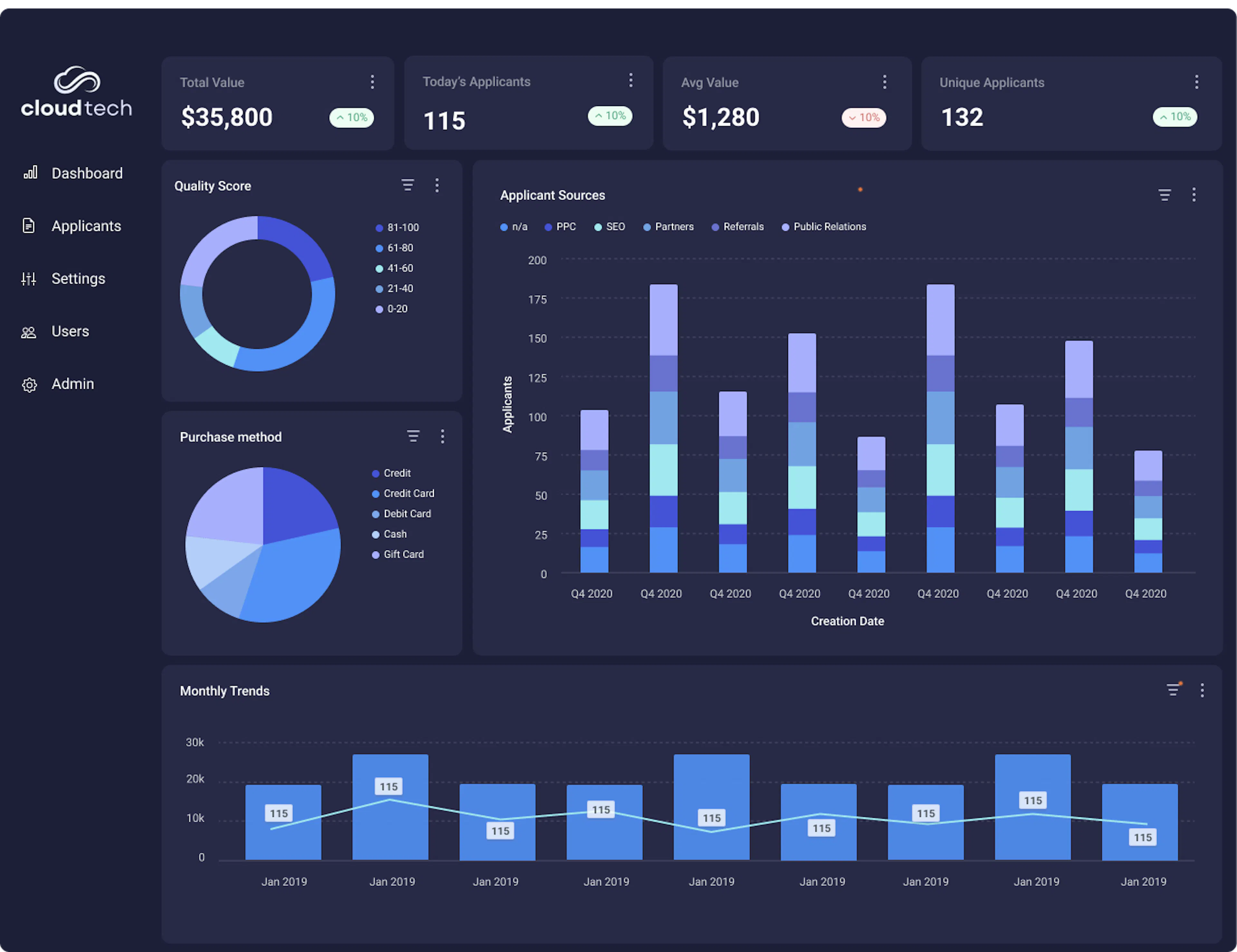1237x952 pixels.
Task: Click the Users people icon
Action: pos(29,332)
